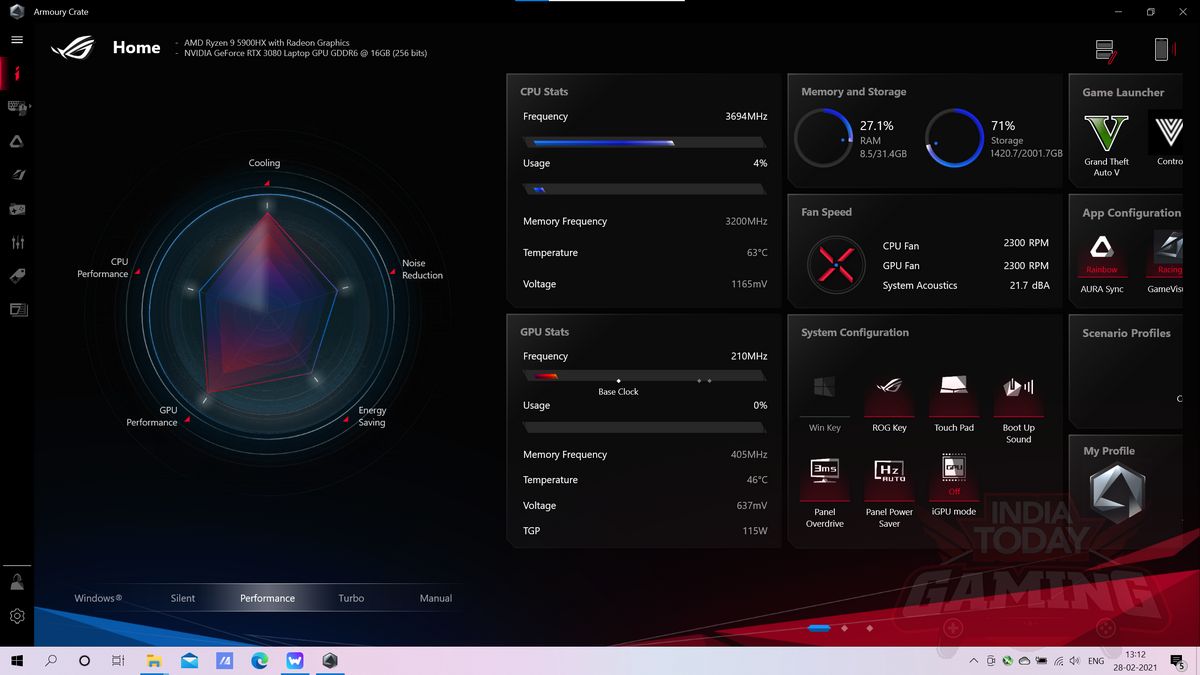Click the GPU Performance radar label

point(152,416)
